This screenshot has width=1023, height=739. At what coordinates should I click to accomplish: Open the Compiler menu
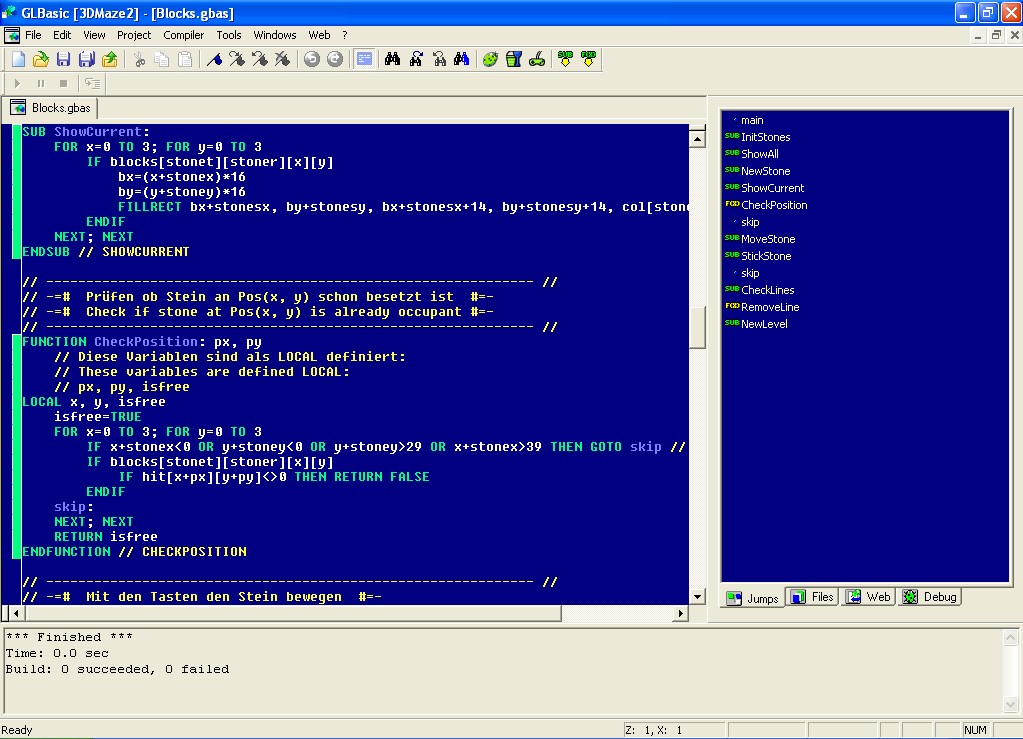(x=183, y=35)
